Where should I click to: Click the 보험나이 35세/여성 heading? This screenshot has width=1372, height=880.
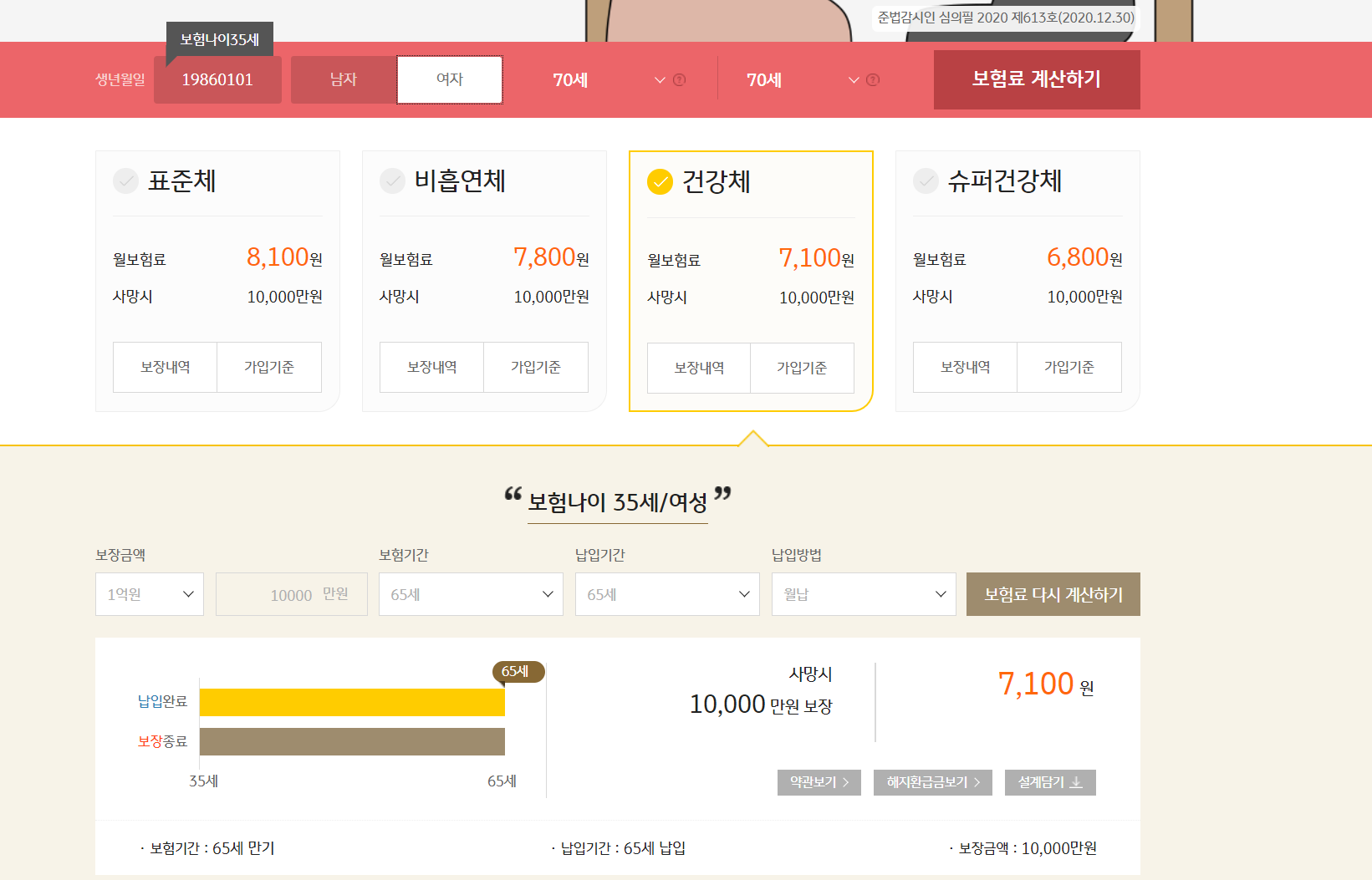618,502
